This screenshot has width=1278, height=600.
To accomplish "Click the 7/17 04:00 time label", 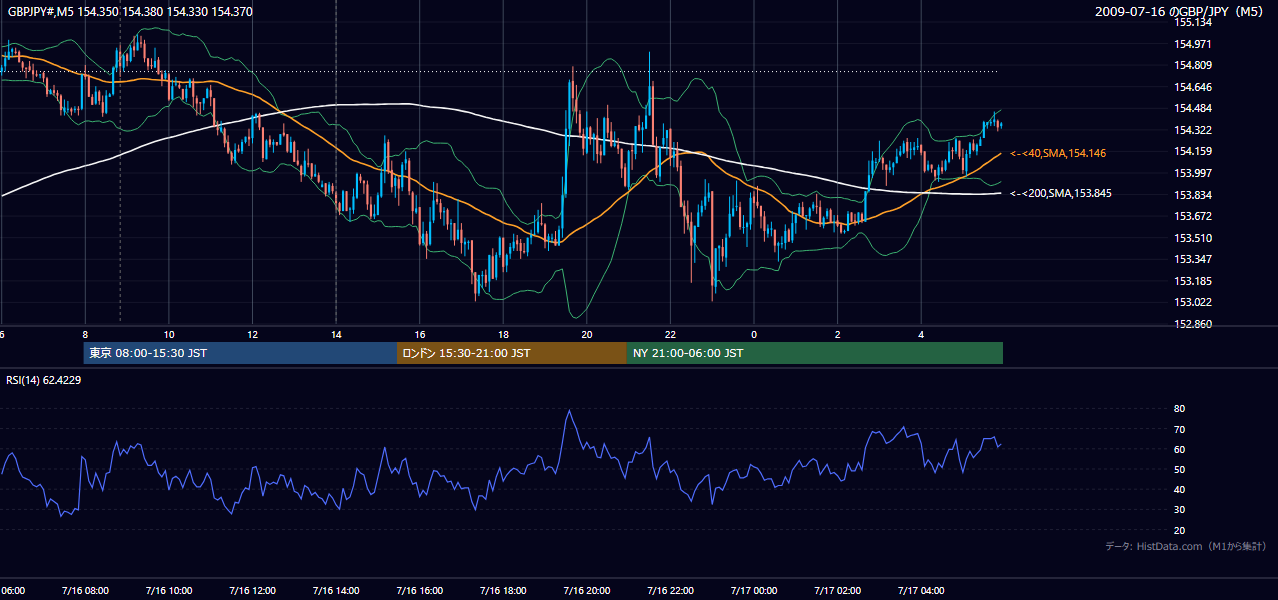I will [921, 590].
